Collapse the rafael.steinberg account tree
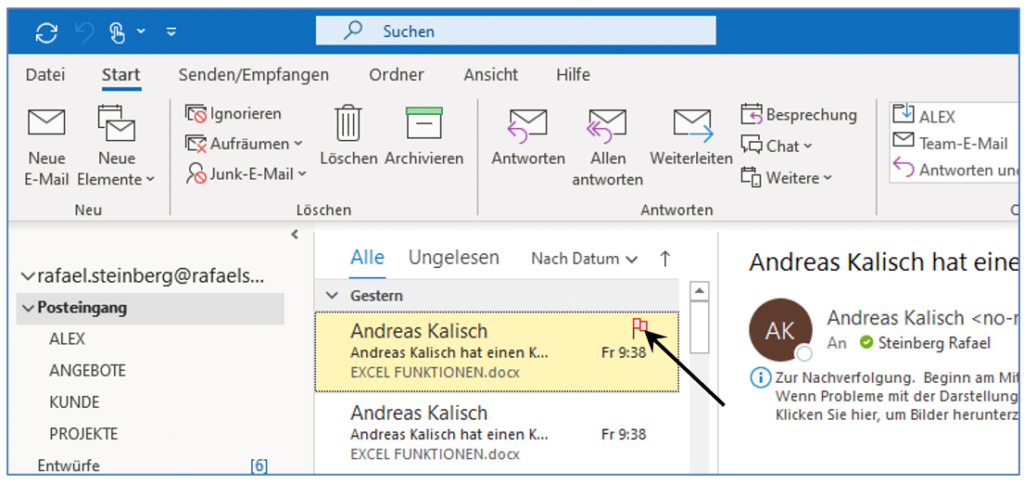 27,277
